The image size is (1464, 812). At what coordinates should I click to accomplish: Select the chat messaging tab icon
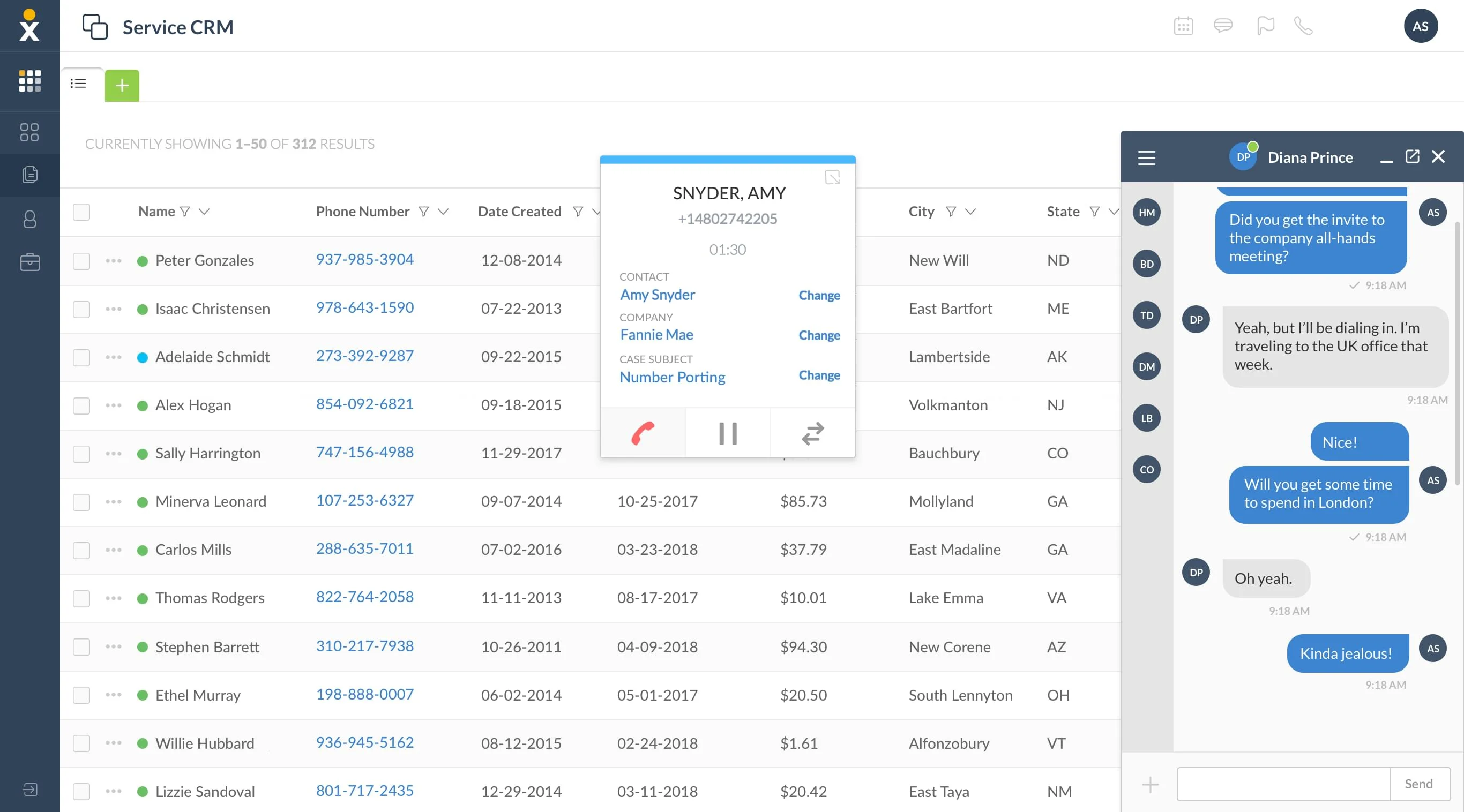1223,24
